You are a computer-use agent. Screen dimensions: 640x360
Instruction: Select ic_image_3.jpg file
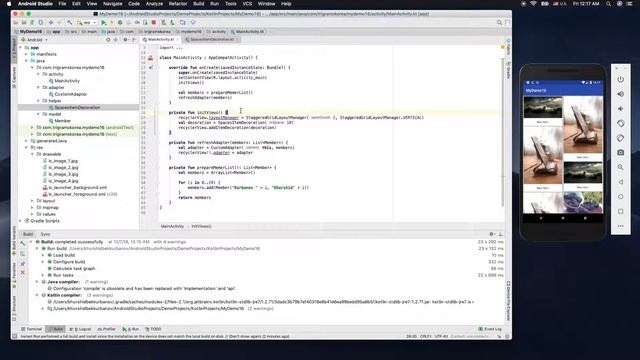[x=63, y=174]
